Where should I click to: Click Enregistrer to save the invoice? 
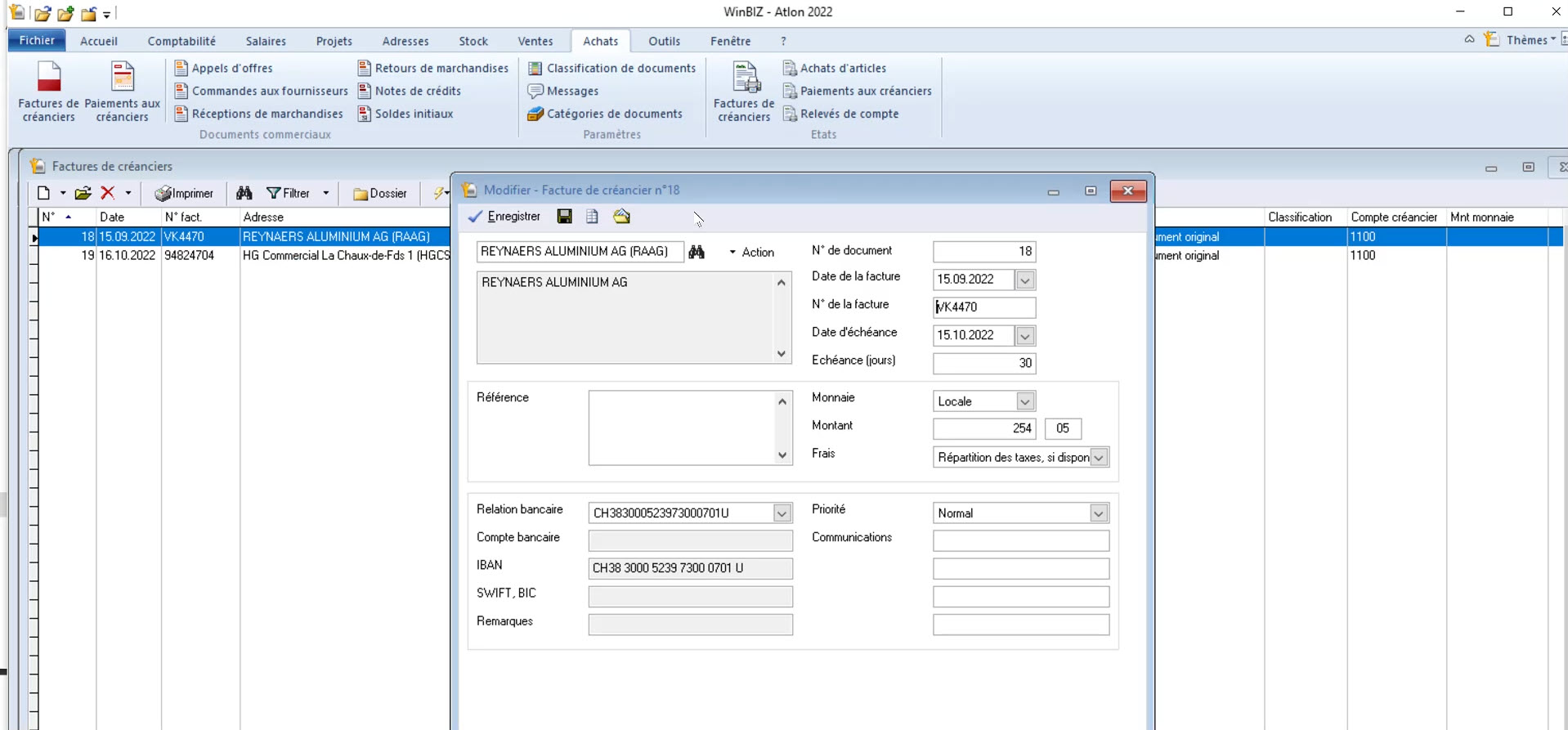[x=504, y=217]
